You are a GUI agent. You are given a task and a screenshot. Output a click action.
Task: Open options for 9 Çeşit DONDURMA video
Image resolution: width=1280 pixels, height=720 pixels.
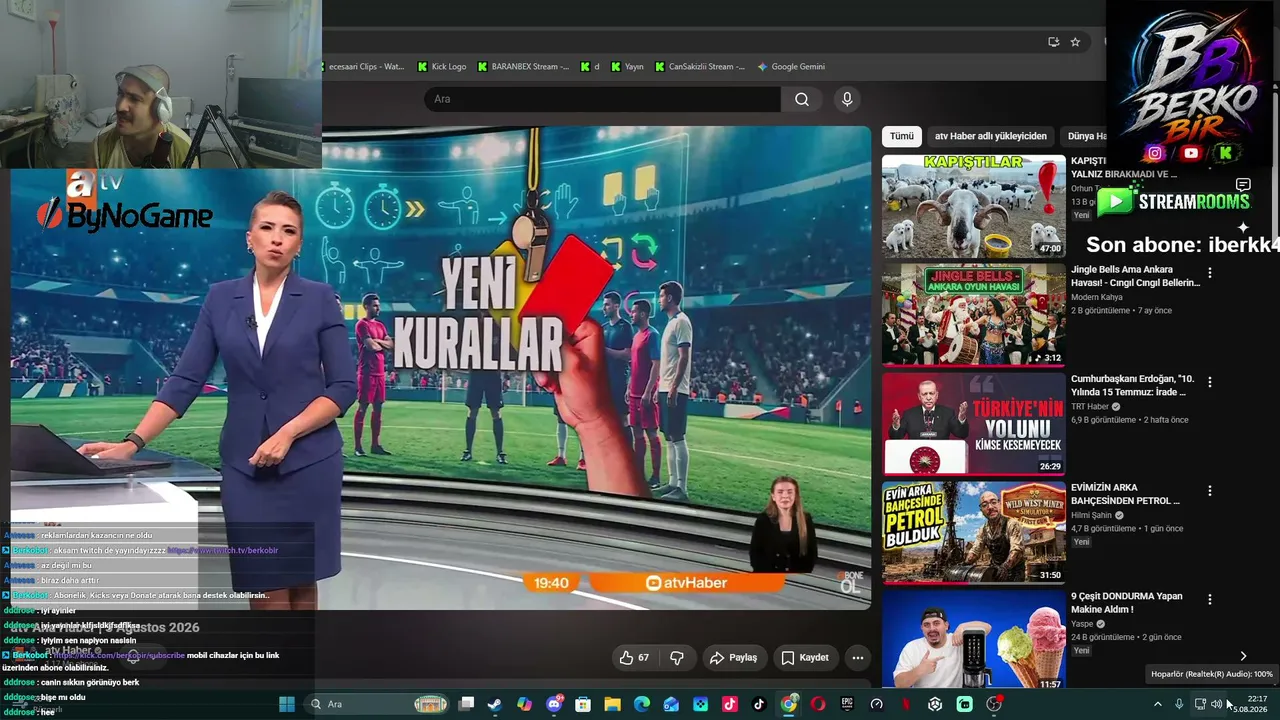click(1209, 599)
